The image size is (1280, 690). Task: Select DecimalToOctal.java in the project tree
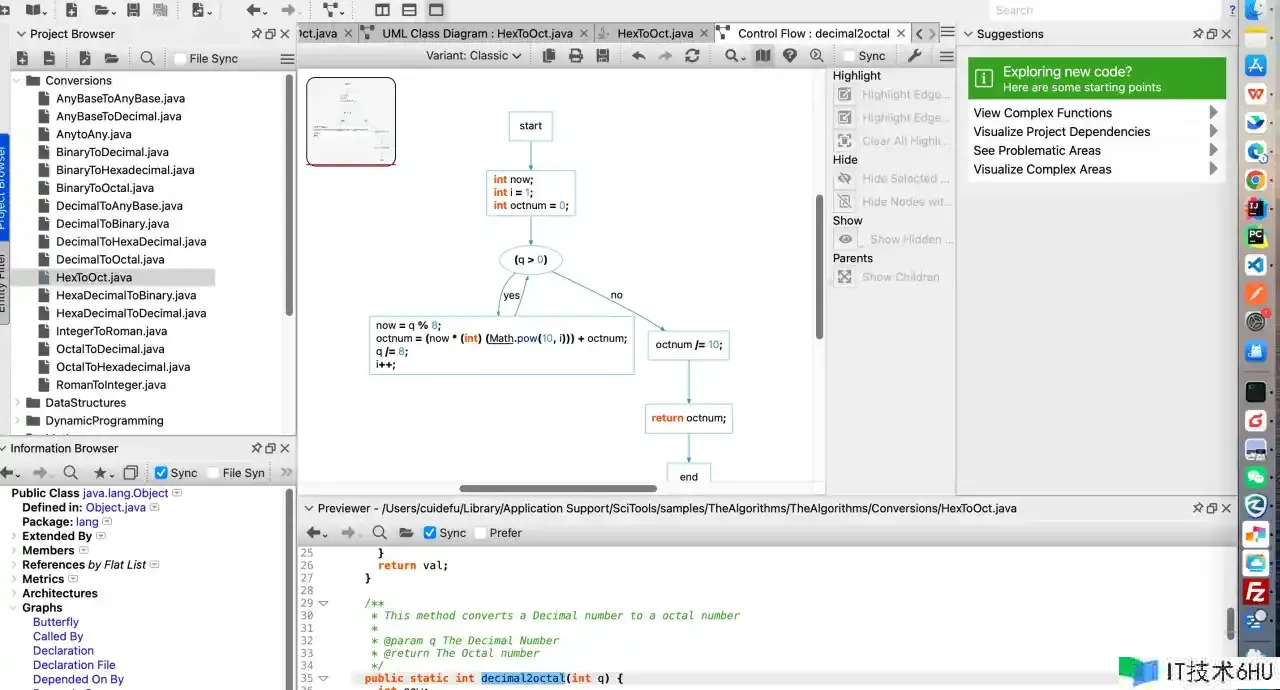click(x=110, y=260)
